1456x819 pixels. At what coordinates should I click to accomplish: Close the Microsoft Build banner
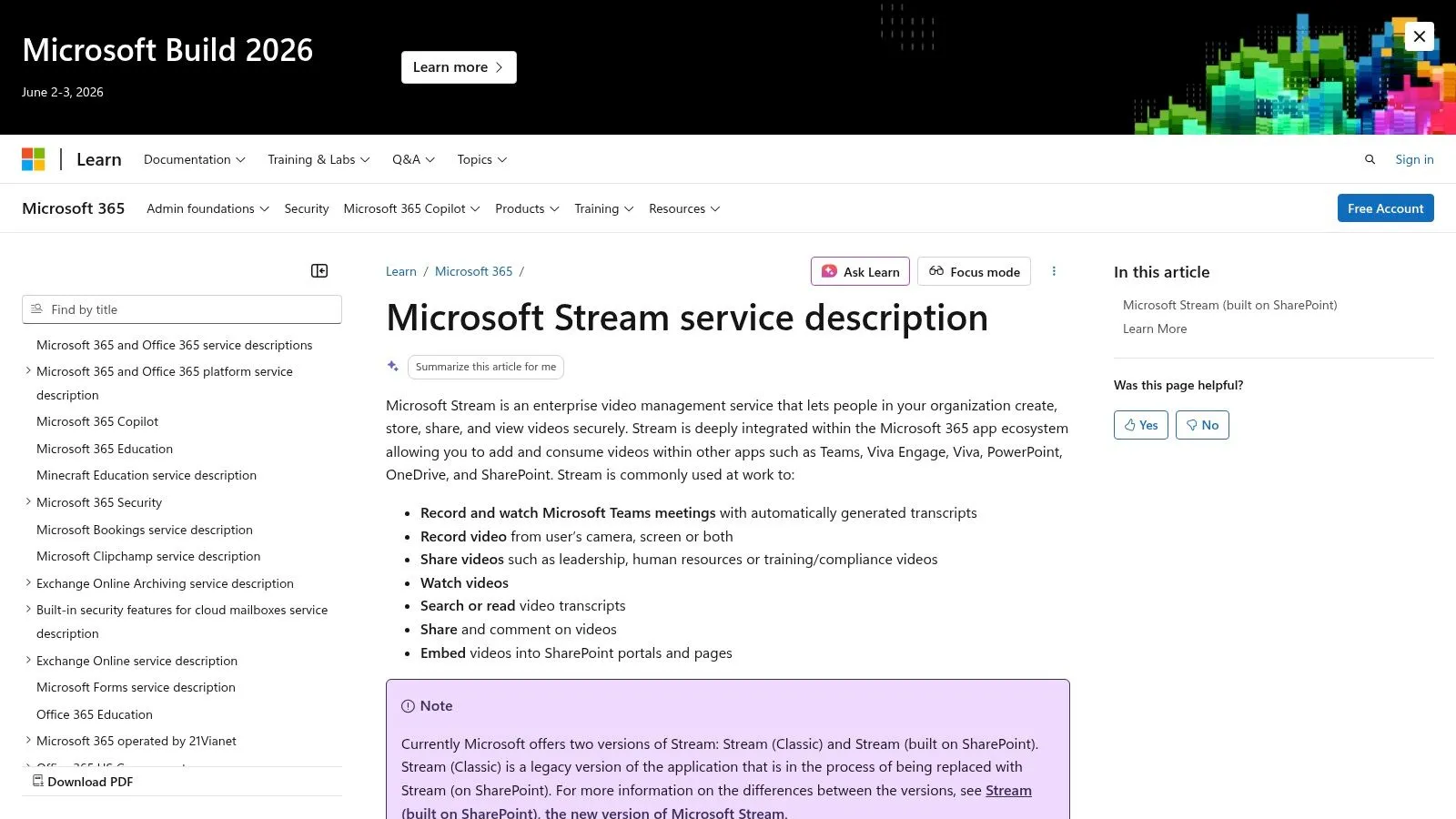click(1419, 36)
